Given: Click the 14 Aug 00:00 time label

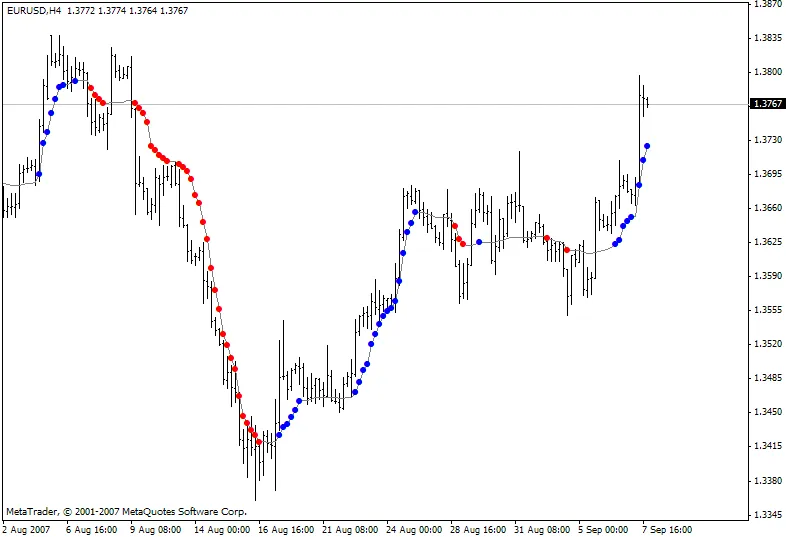Looking at the screenshot, I should (220, 529).
